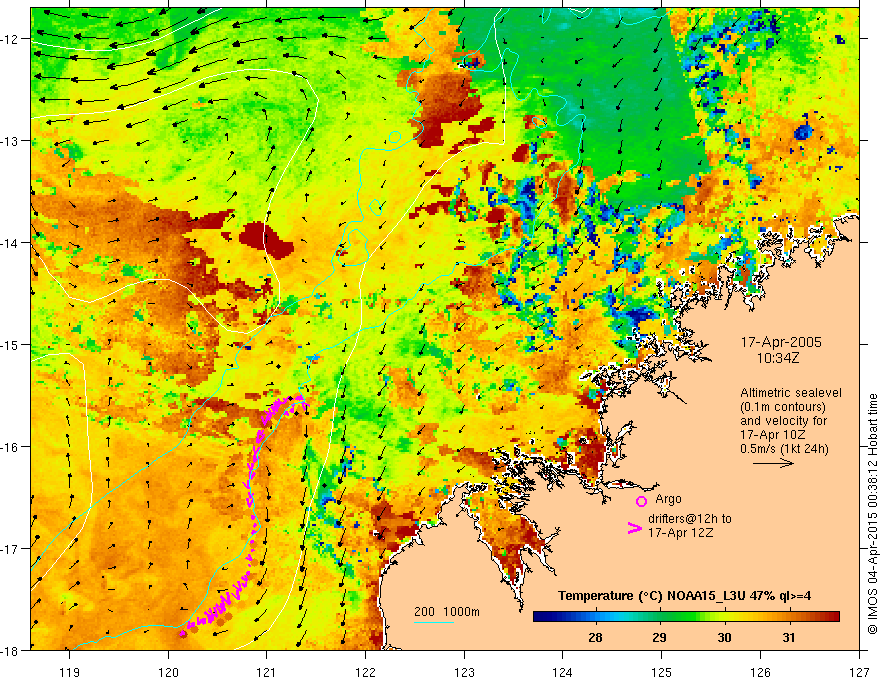The height and width of the screenshot is (680, 880).
Task: Click the cyan 200 1000m contour legend line
Action: [434, 623]
